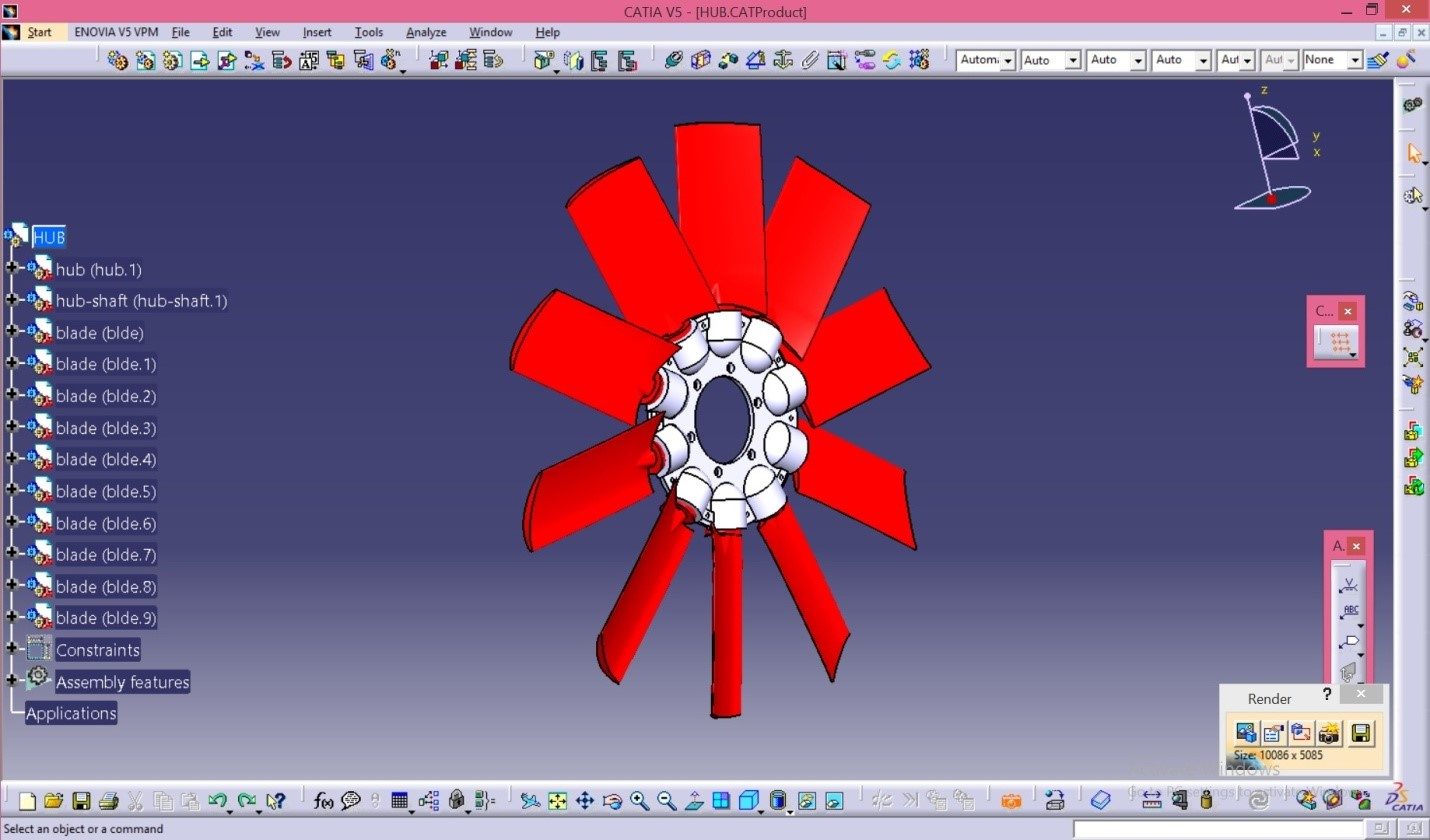Click the Normal View icon
Viewport: 1430px width, 840px height.
point(694,801)
